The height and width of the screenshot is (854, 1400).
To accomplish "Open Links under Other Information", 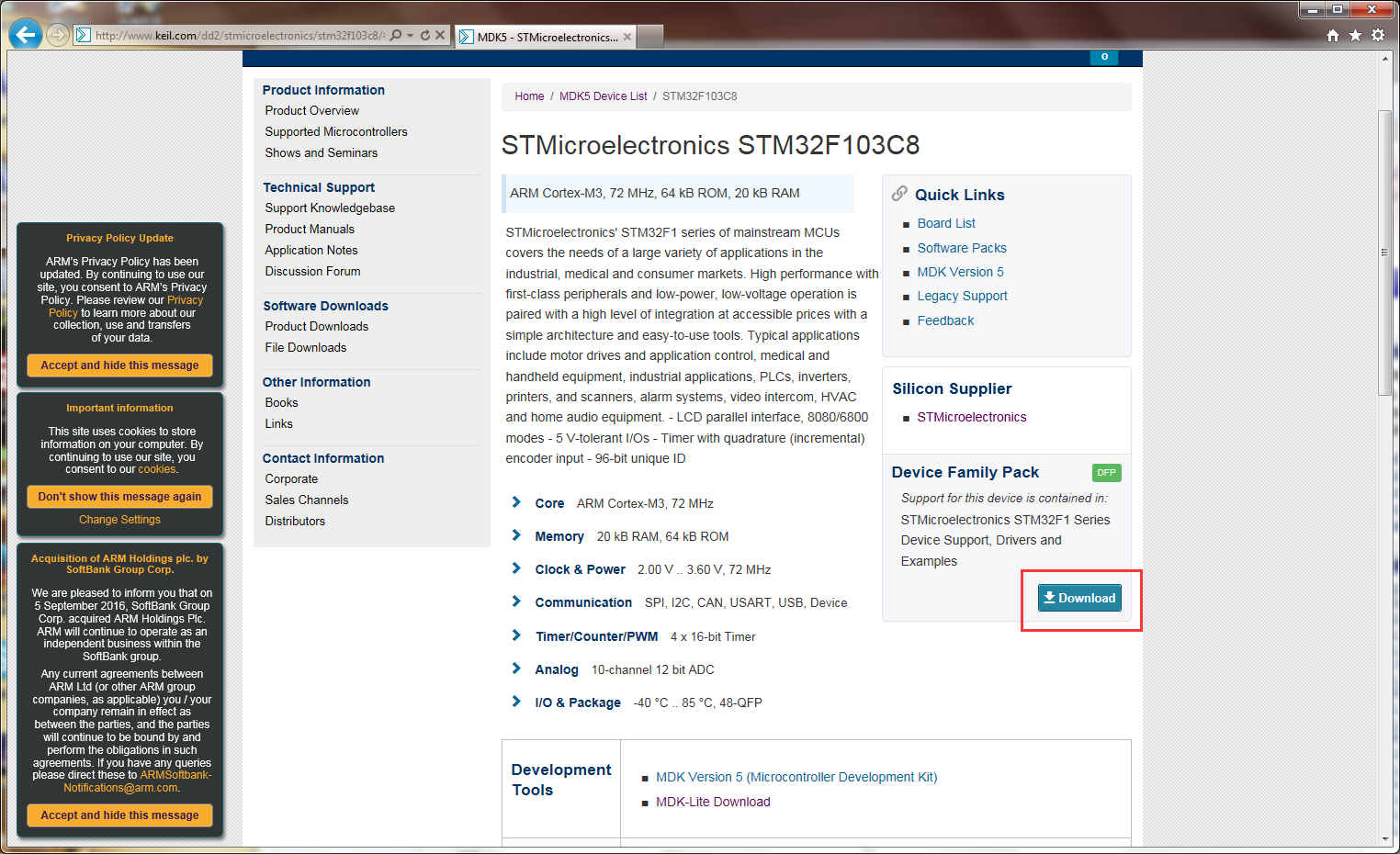I will 278,423.
